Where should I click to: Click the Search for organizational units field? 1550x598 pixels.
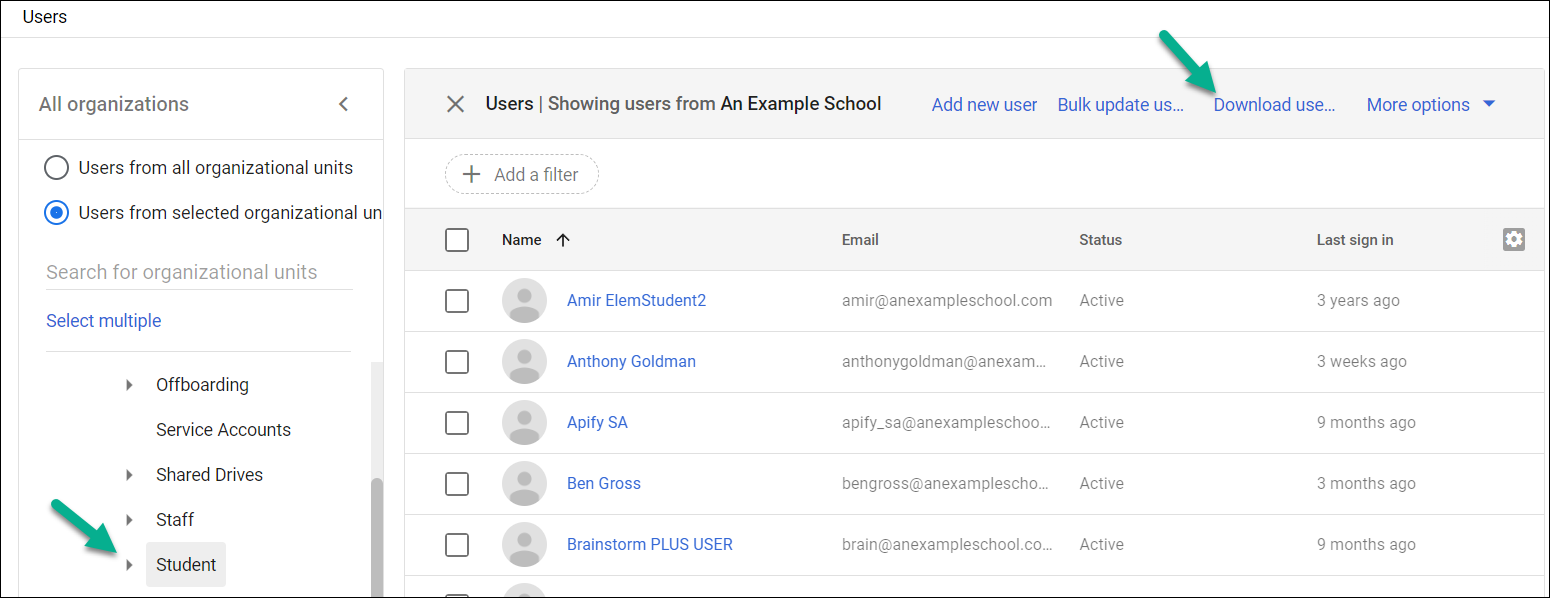199,272
